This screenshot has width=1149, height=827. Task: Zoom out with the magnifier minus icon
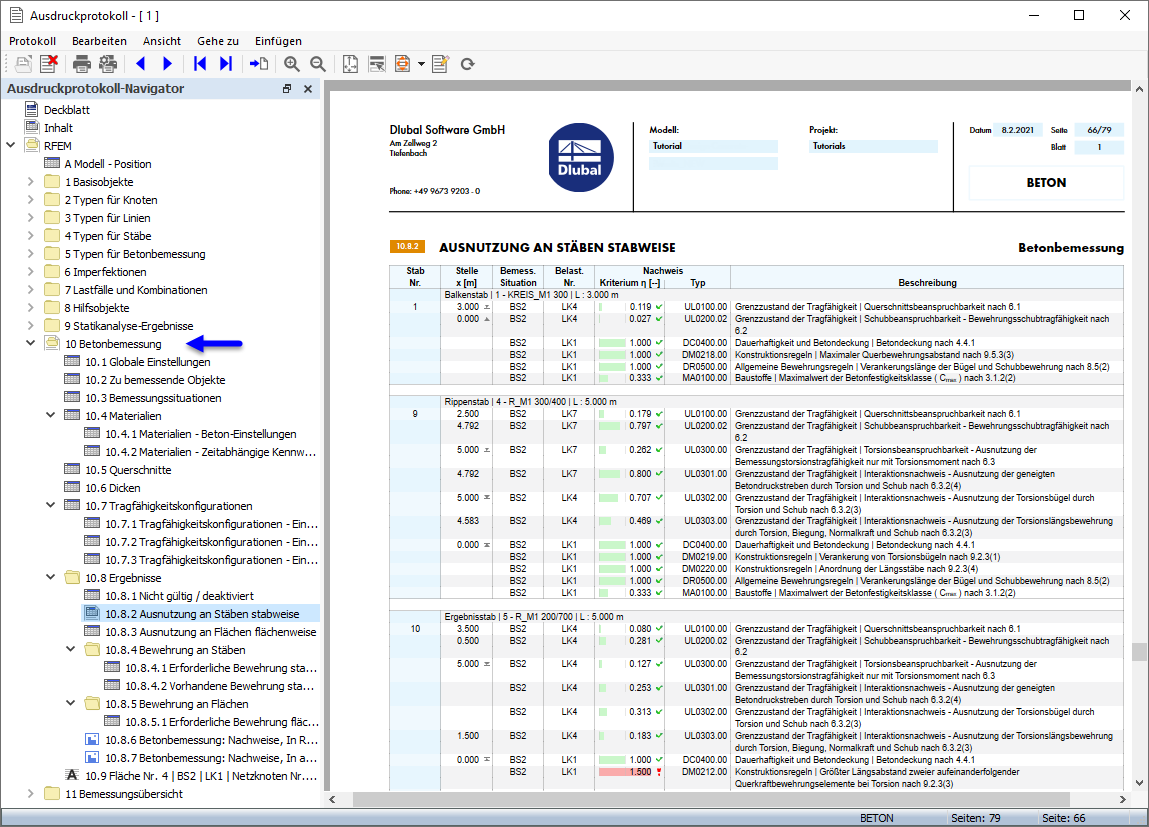[317, 64]
